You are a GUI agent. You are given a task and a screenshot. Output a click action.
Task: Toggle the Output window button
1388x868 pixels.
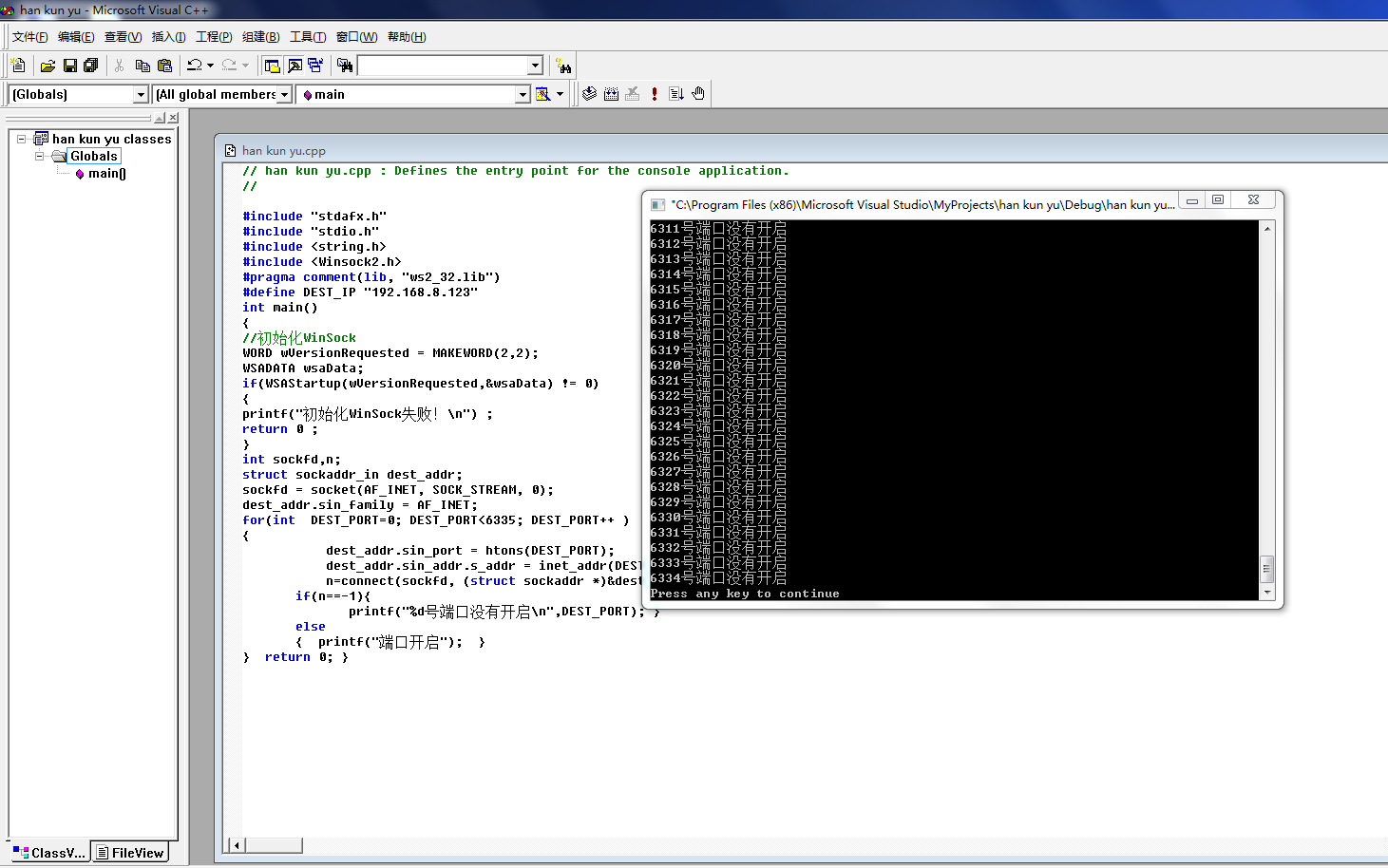coord(295,66)
